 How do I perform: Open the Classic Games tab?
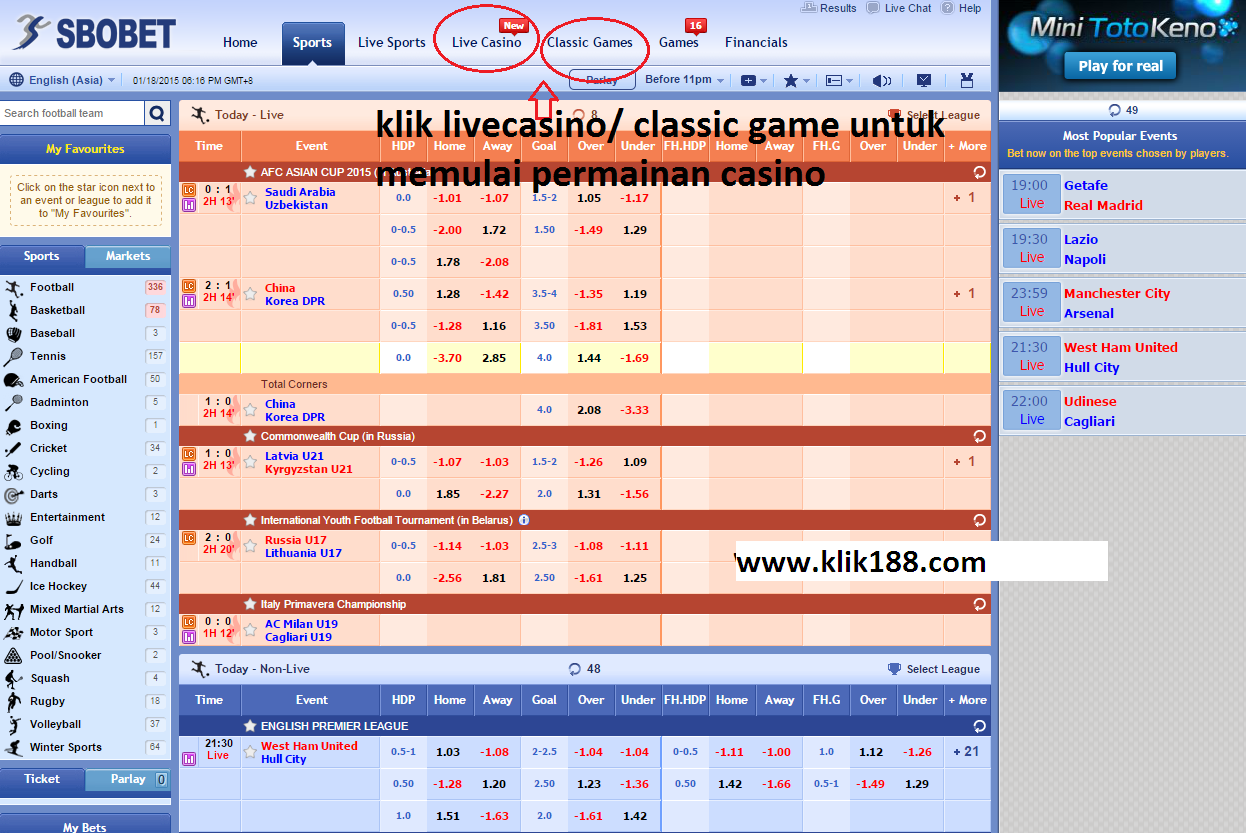(590, 43)
